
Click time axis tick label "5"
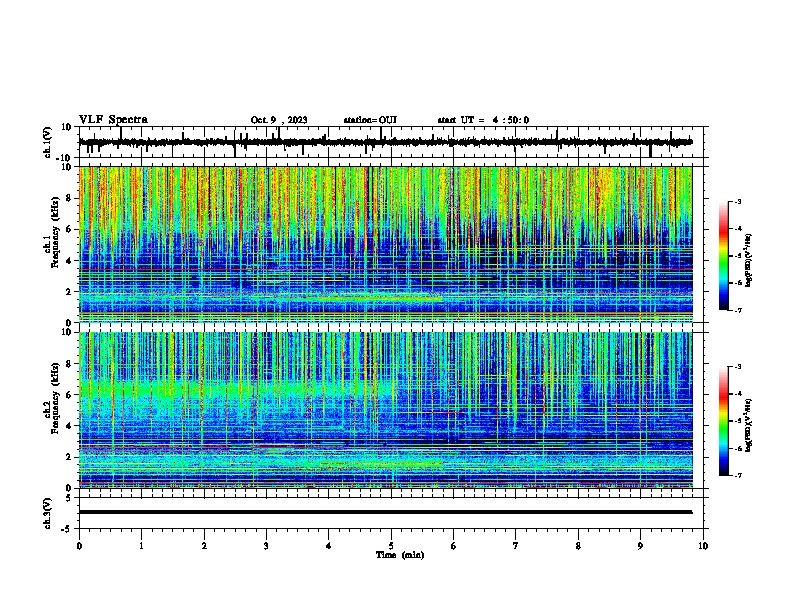391,546
